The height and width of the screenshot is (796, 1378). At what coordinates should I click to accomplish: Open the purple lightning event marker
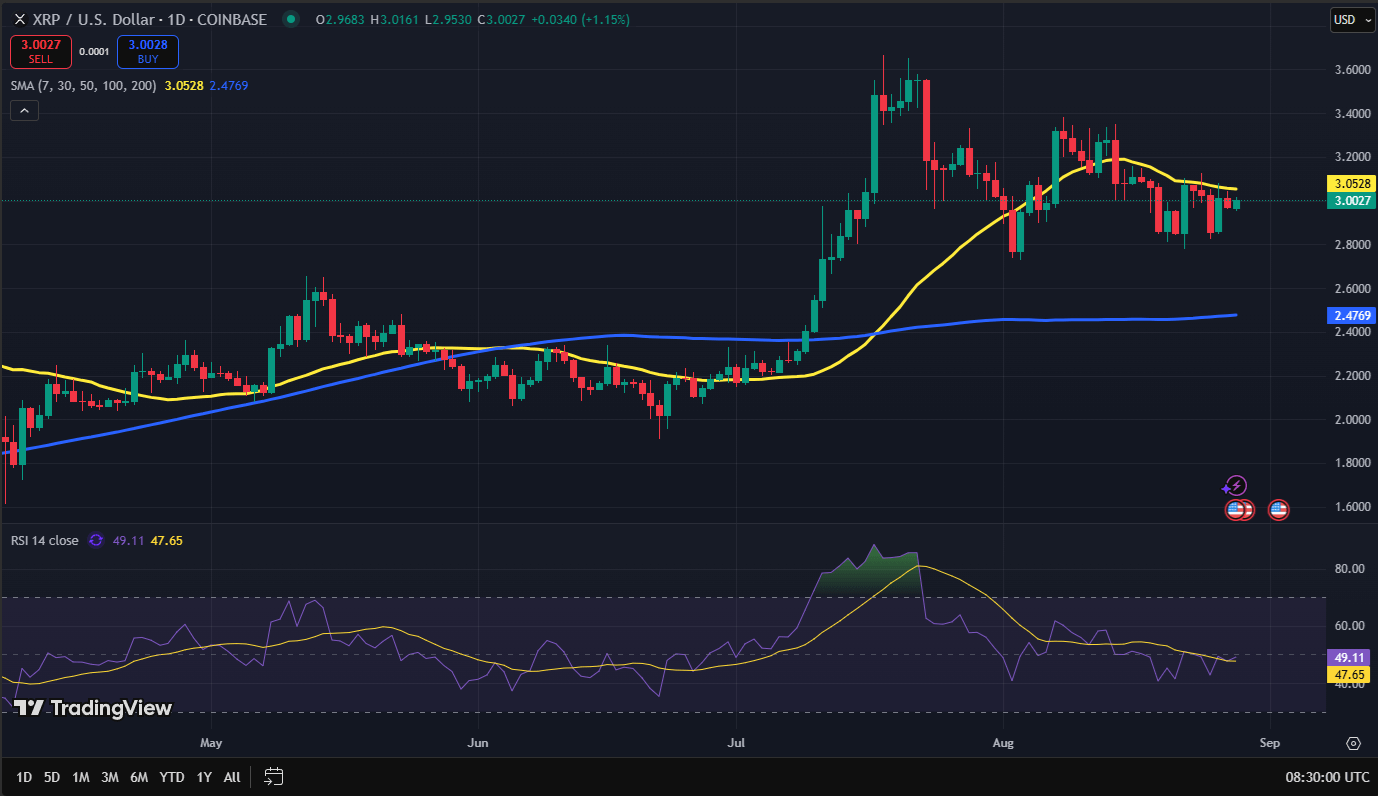pos(1237,486)
